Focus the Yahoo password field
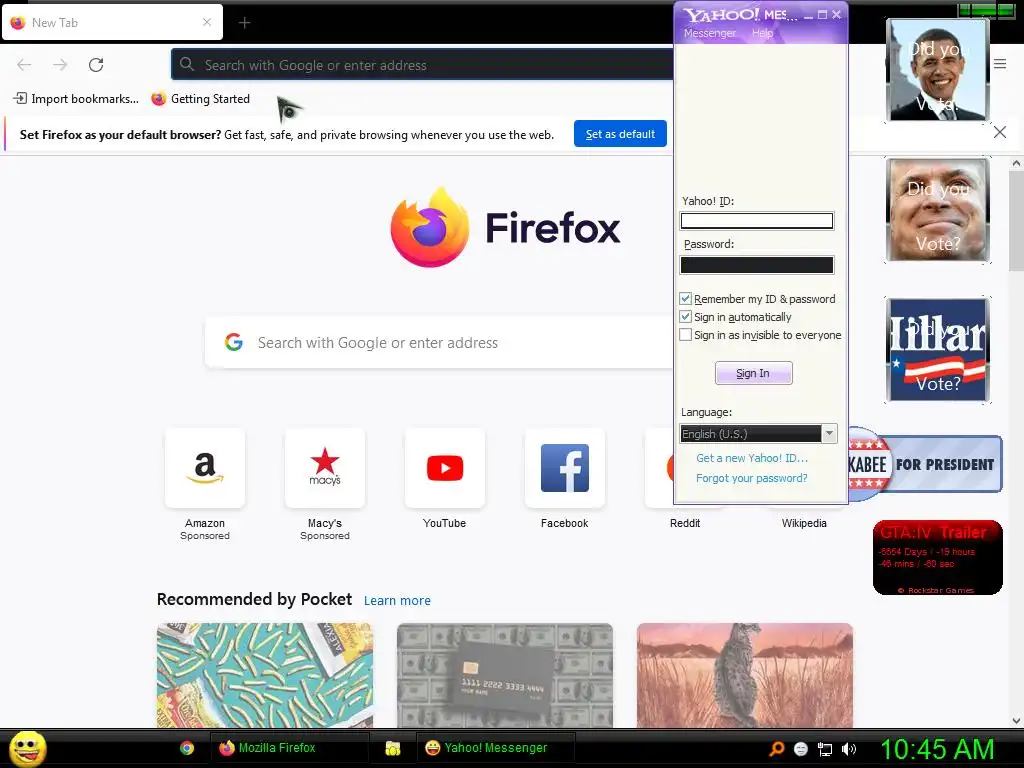This screenshot has height=768, width=1024. (x=757, y=264)
